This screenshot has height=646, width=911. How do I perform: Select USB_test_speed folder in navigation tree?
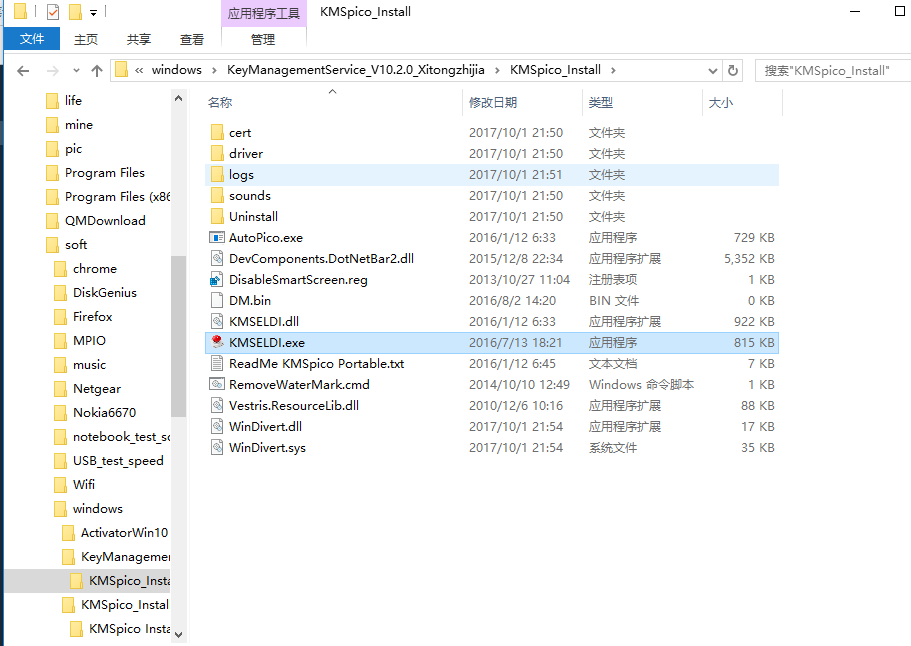click(x=118, y=461)
